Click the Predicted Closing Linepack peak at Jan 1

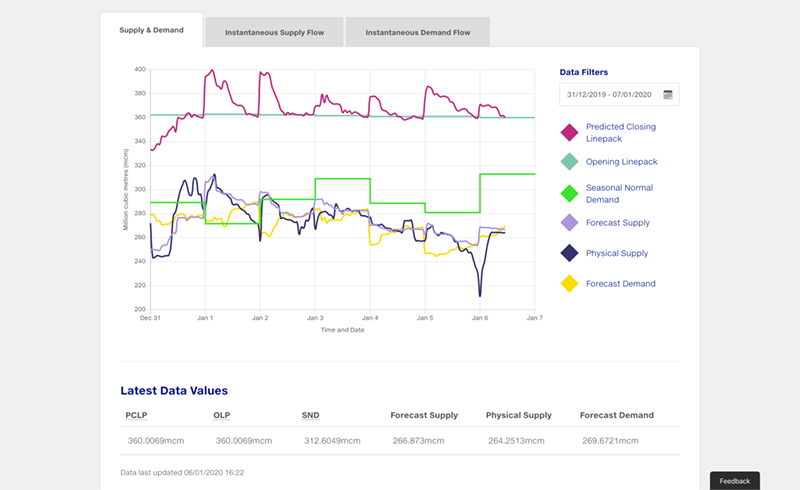tap(212, 70)
